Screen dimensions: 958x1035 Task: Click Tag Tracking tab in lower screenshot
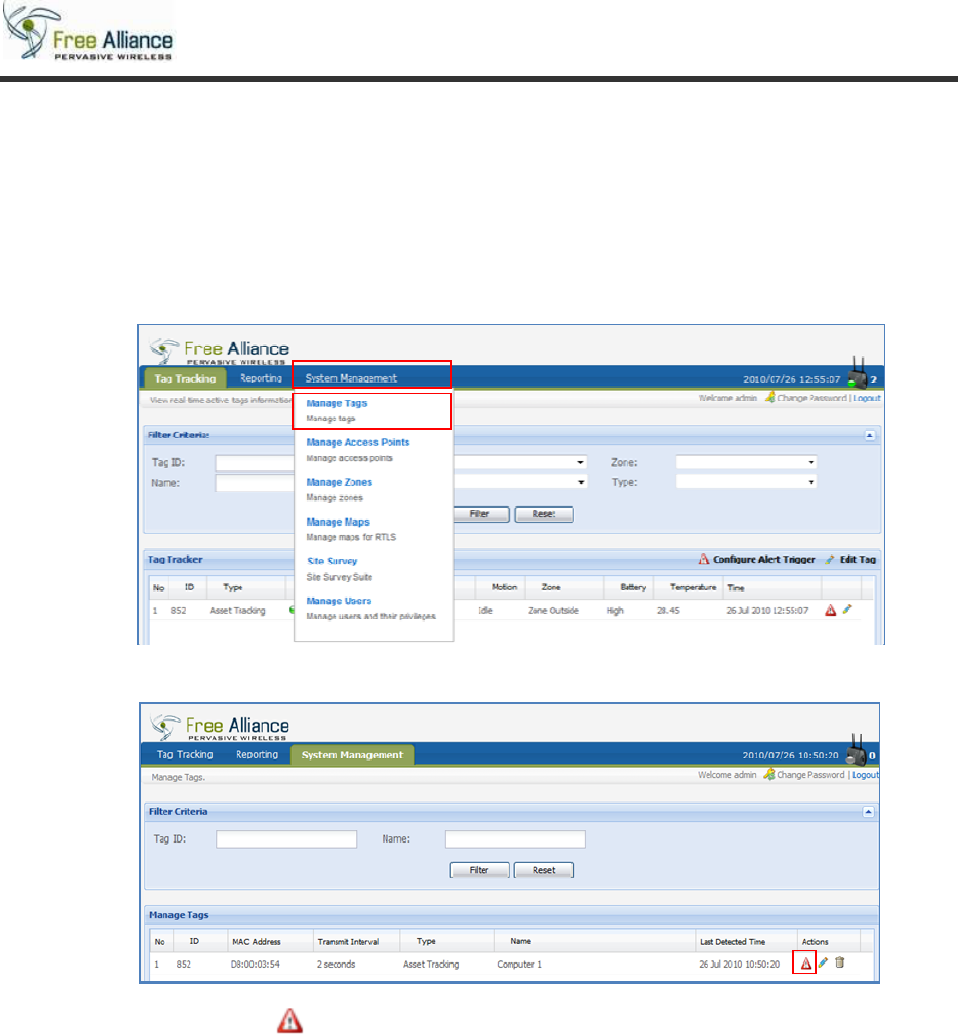pyautogui.click(x=185, y=754)
